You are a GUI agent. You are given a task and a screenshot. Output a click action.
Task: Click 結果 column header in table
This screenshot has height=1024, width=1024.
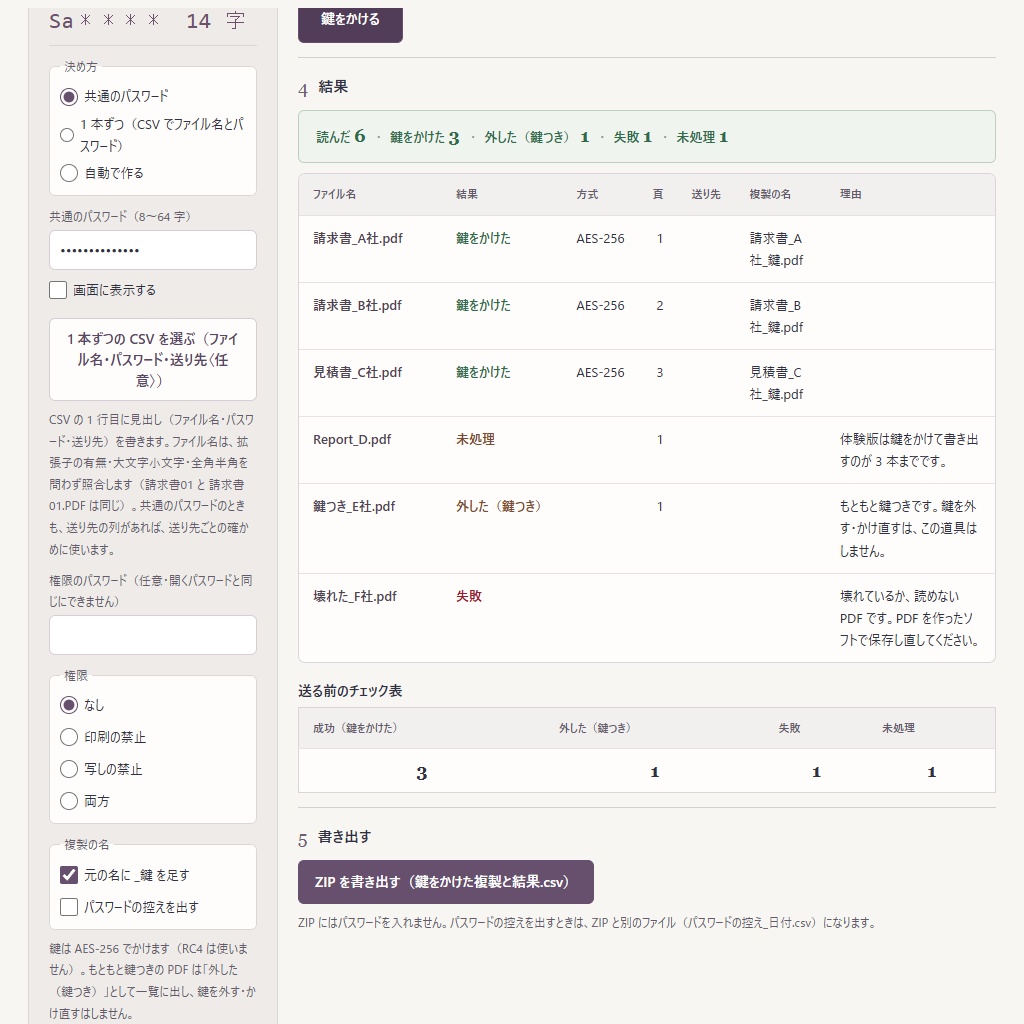coord(467,194)
